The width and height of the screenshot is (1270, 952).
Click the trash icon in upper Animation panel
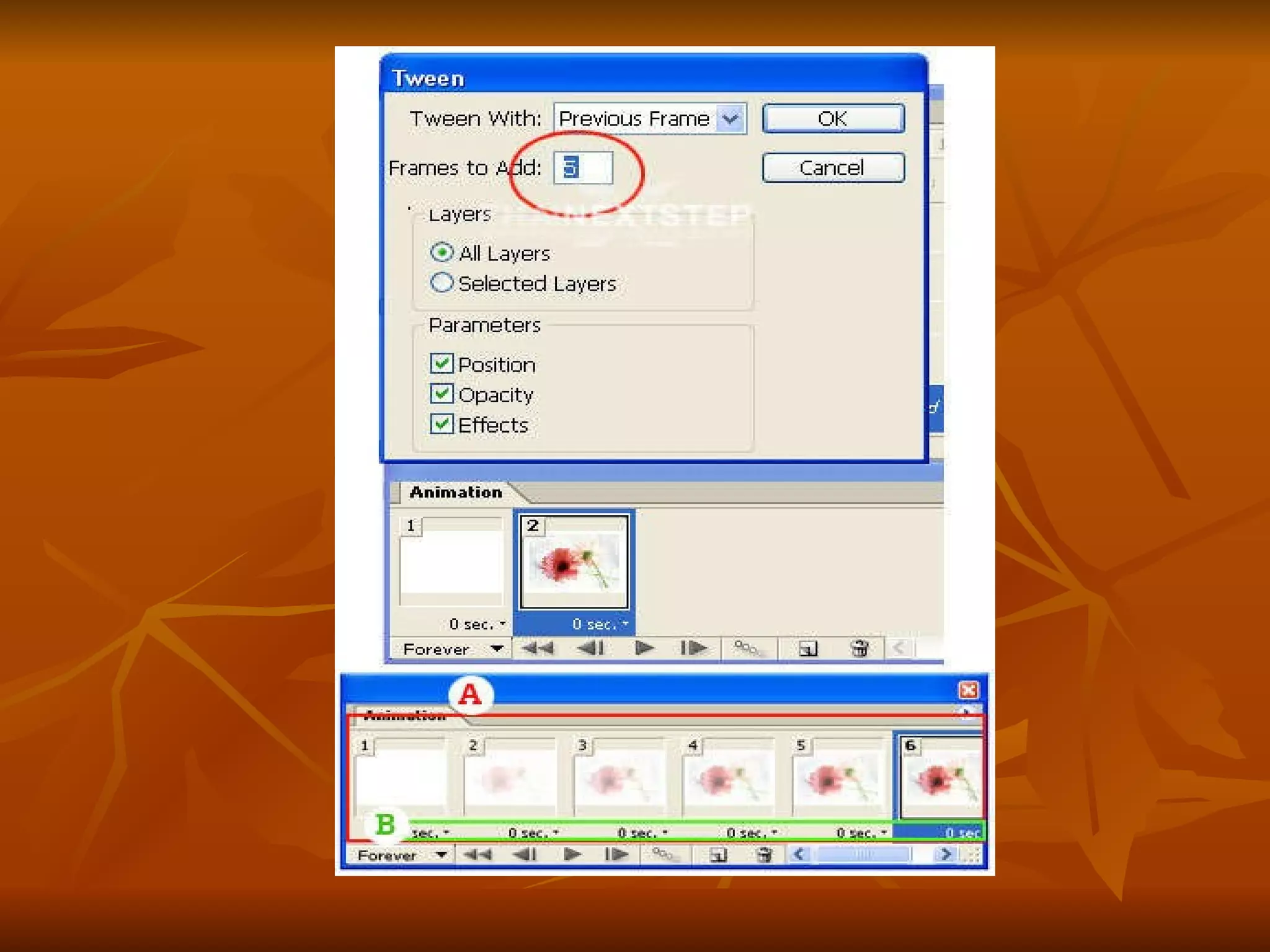click(x=859, y=649)
